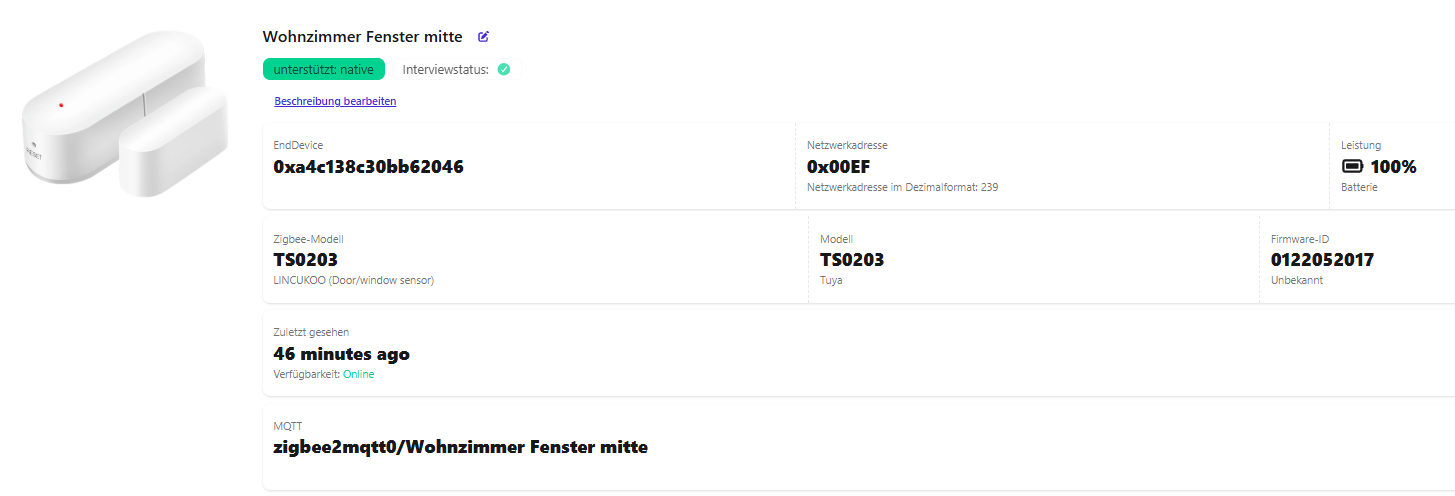1455x496 pixels.
Task: Click the door sensor product image
Action: tap(123, 113)
